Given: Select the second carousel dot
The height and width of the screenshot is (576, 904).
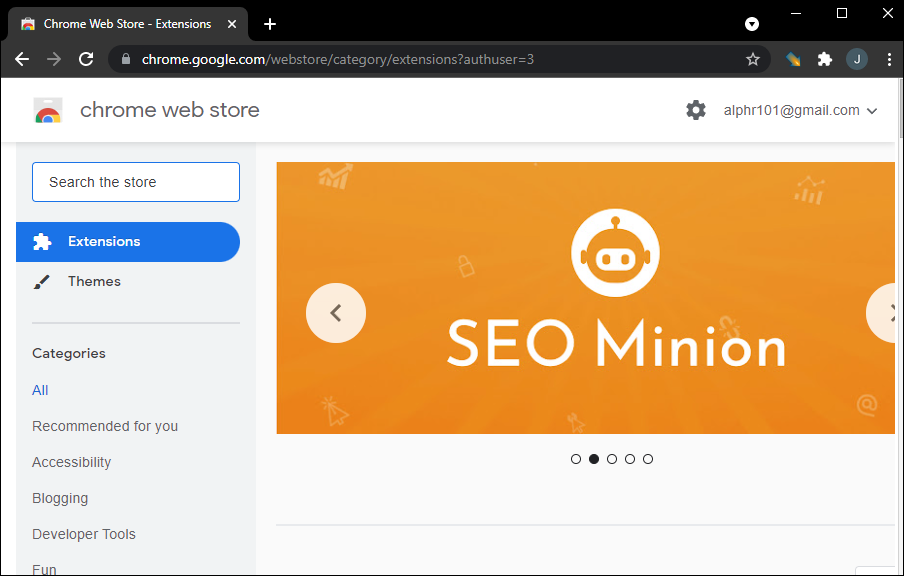Looking at the screenshot, I should (x=594, y=459).
